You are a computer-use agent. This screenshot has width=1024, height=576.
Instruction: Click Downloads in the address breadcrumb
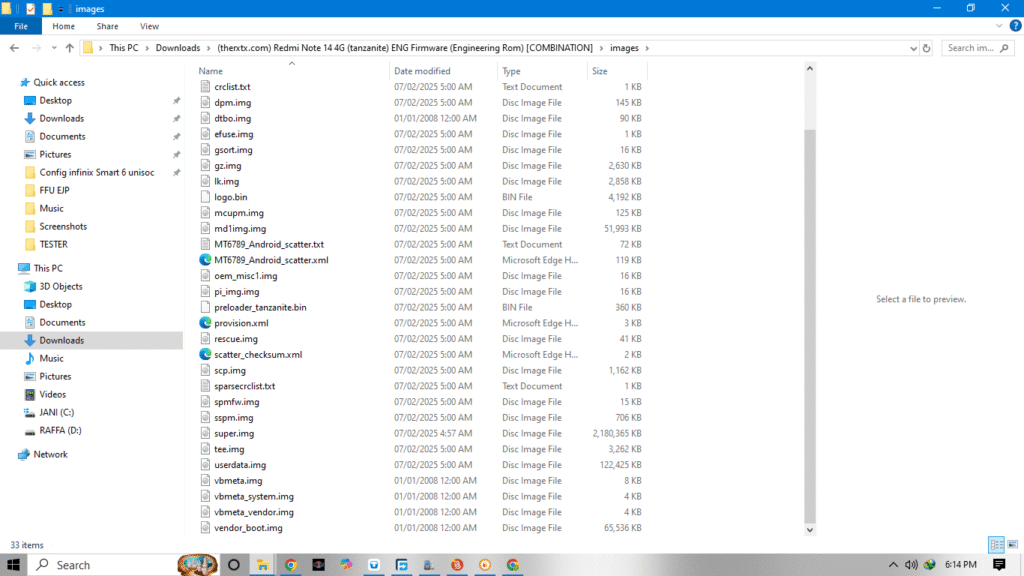(x=177, y=48)
